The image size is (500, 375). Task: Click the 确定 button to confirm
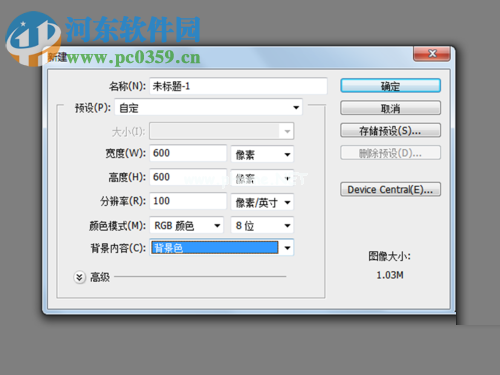point(390,86)
